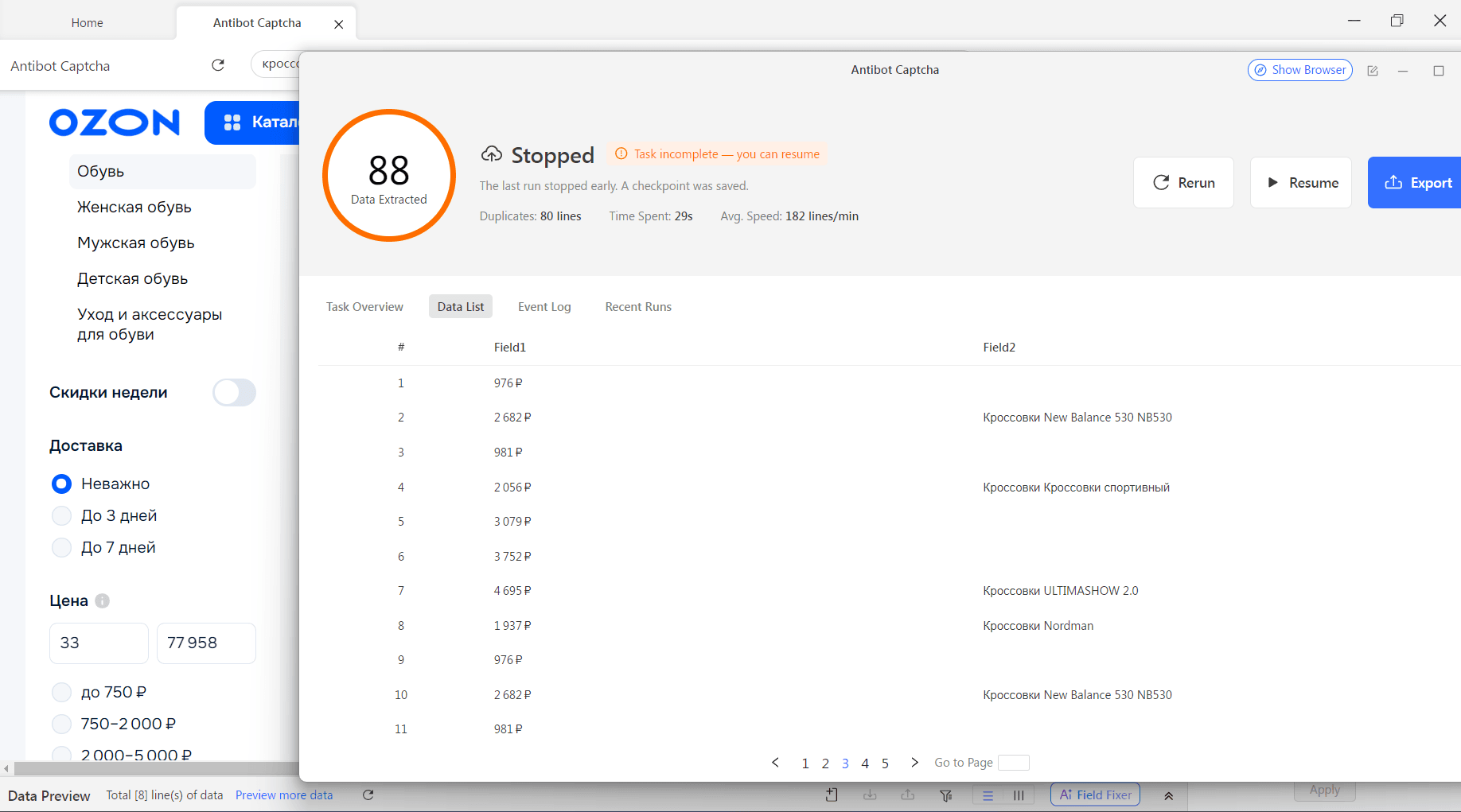Click the import download icon in bottom toolbar

pyautogui.click(x=870, y=795)
